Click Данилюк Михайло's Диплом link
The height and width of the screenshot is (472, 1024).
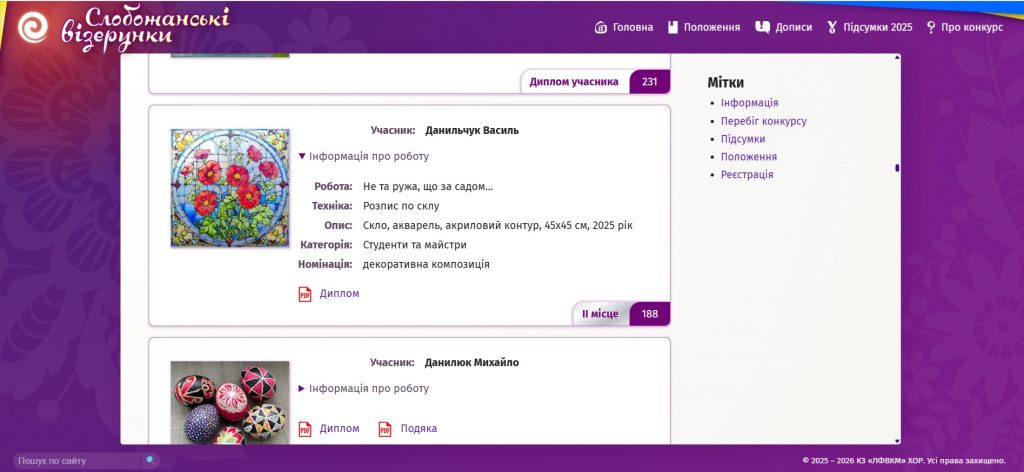point(339,429)
